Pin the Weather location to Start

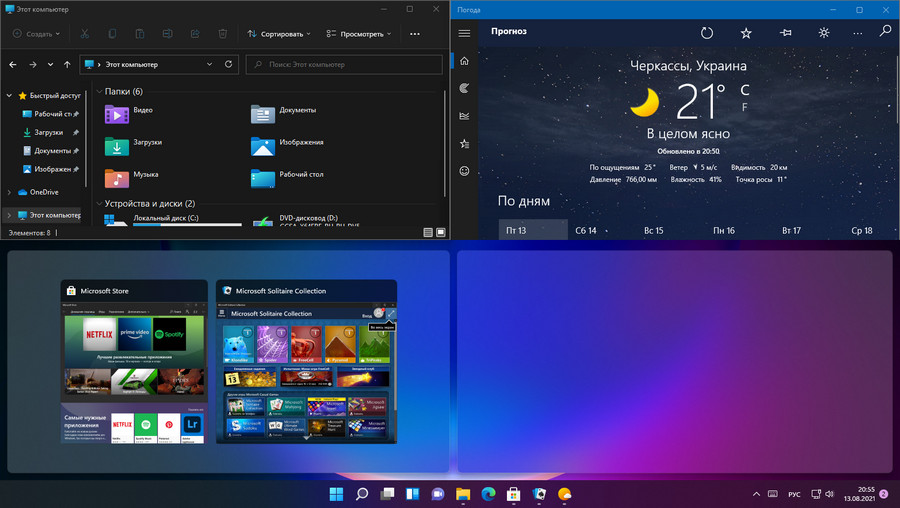[786, 33]
